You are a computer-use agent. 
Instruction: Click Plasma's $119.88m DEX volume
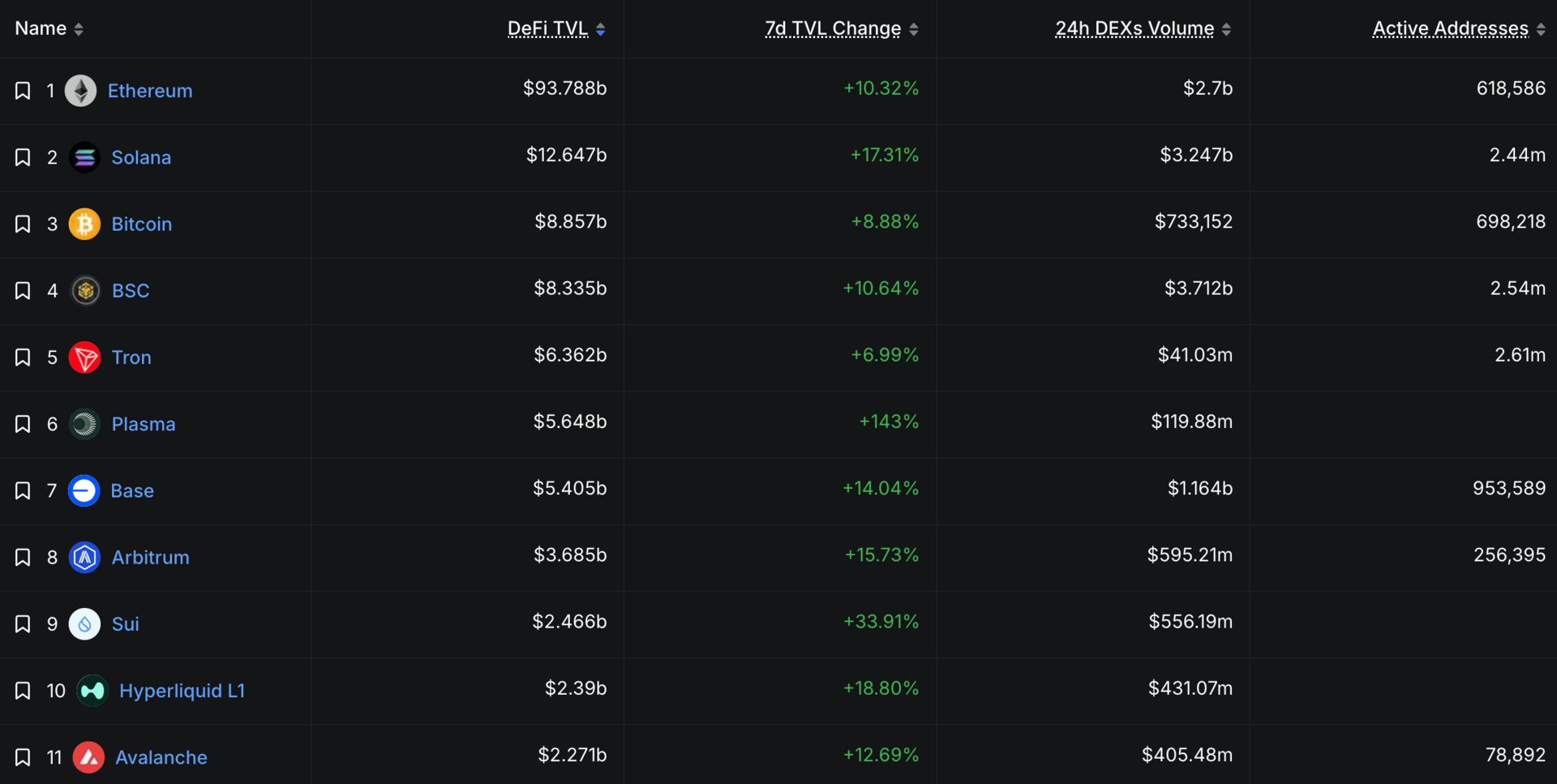pyautogui.click(x=1192, y=422)
